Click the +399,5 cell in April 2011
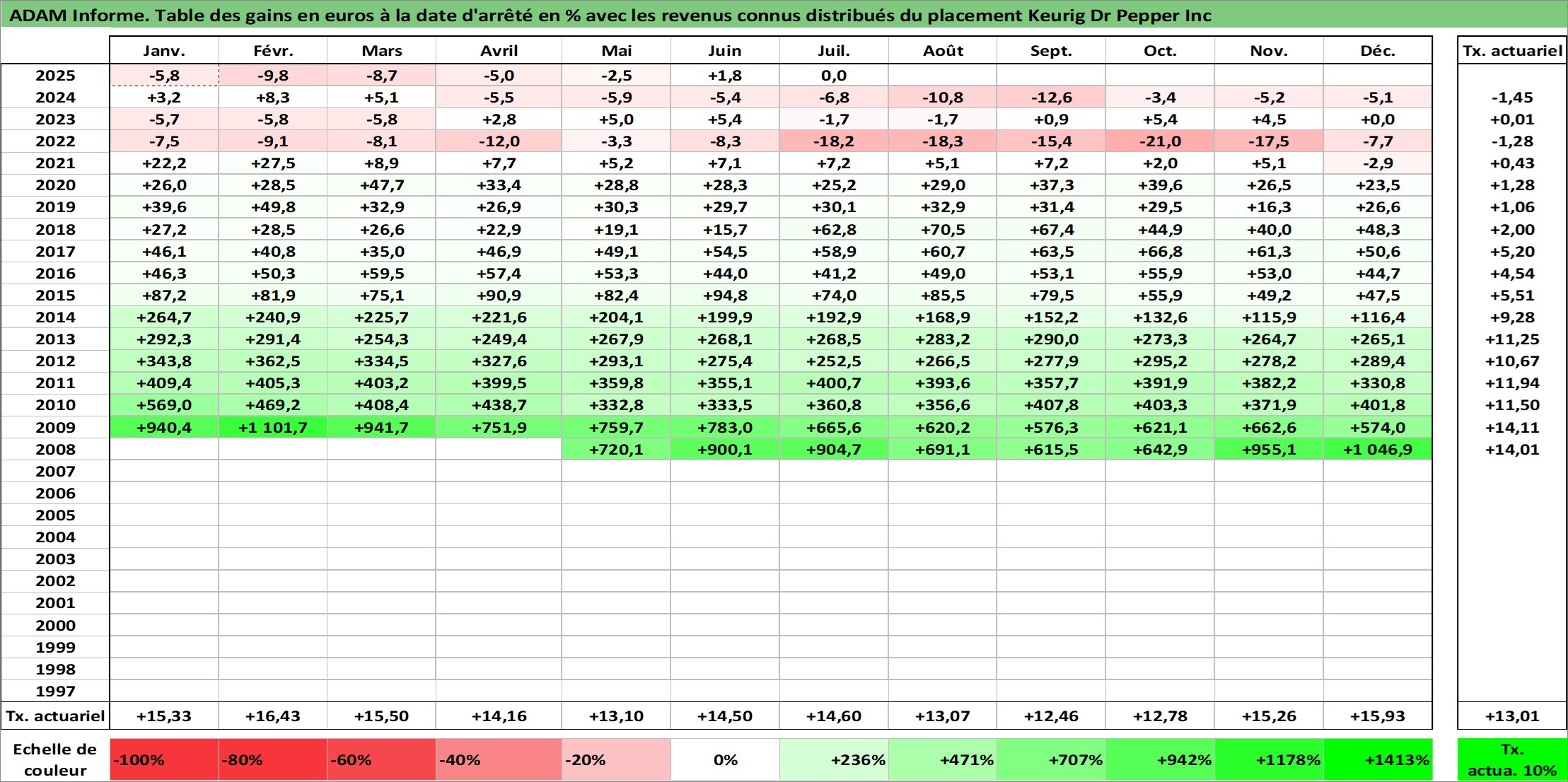Screen dimensions: 1568x782 coord(499,383)
